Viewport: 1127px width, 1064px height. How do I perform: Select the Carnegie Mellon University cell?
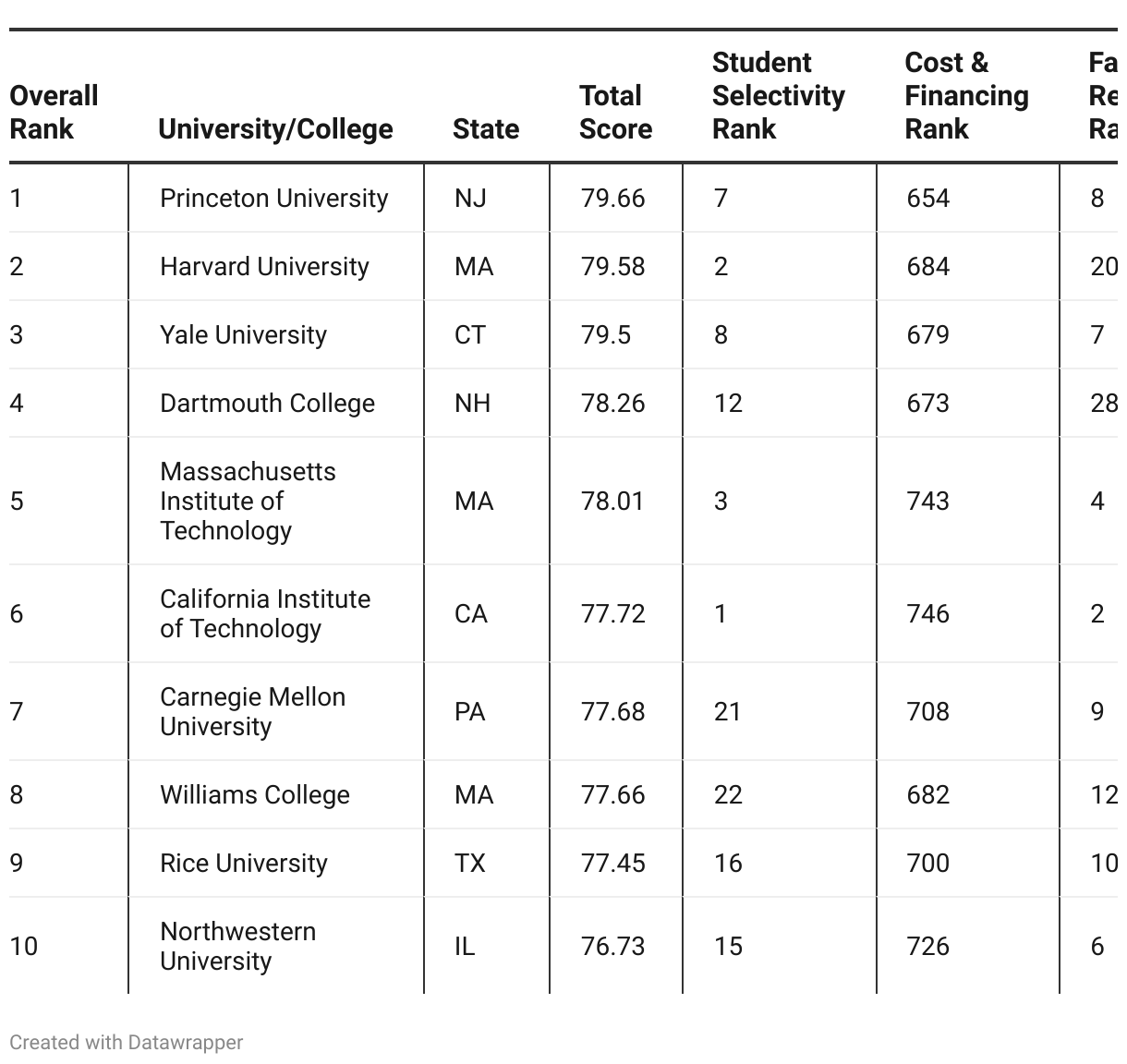(252, 711)
